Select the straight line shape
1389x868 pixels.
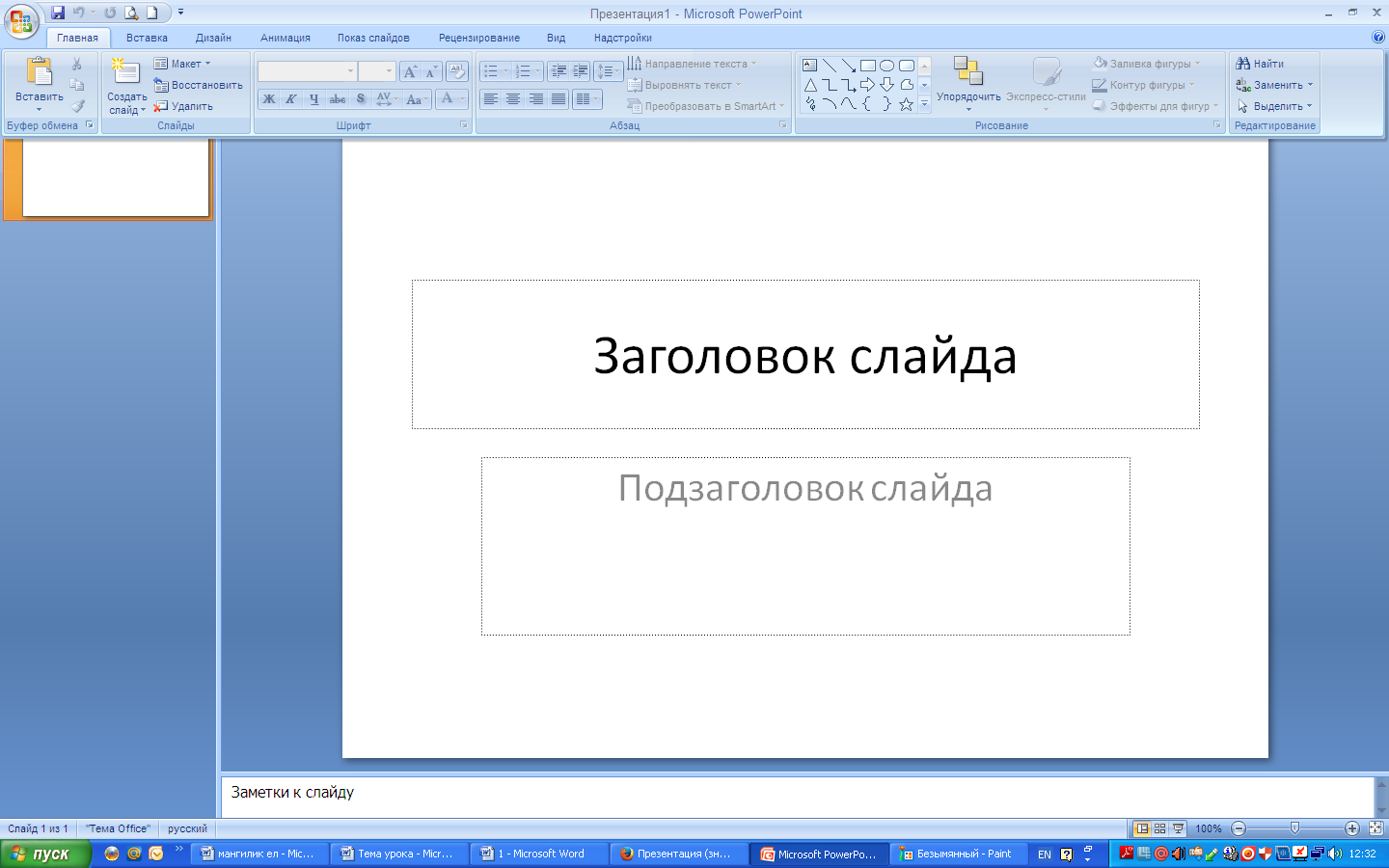tap(830, 66)
